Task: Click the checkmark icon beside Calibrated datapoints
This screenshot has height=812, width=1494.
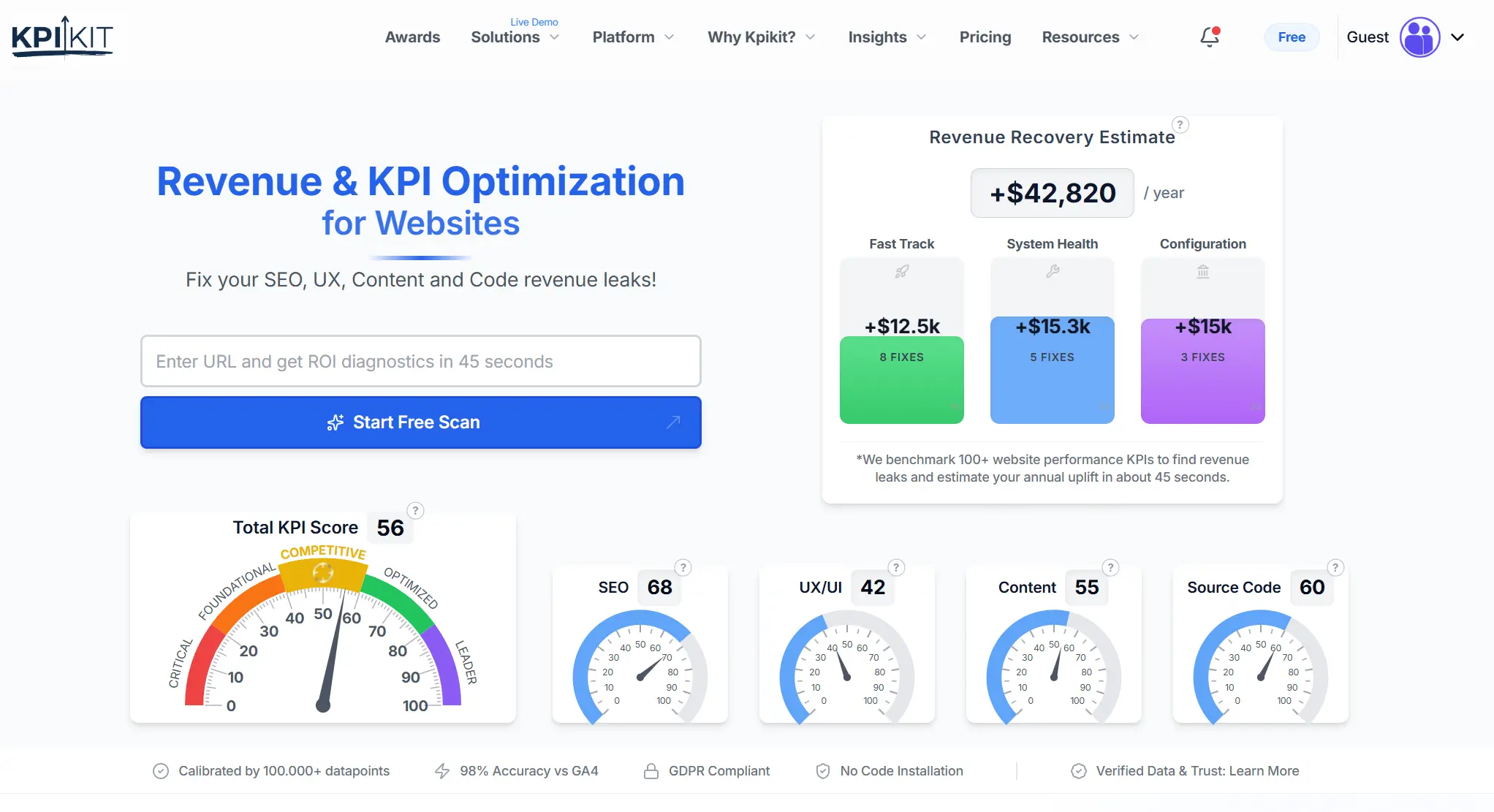Action: [x=161, y=771]
